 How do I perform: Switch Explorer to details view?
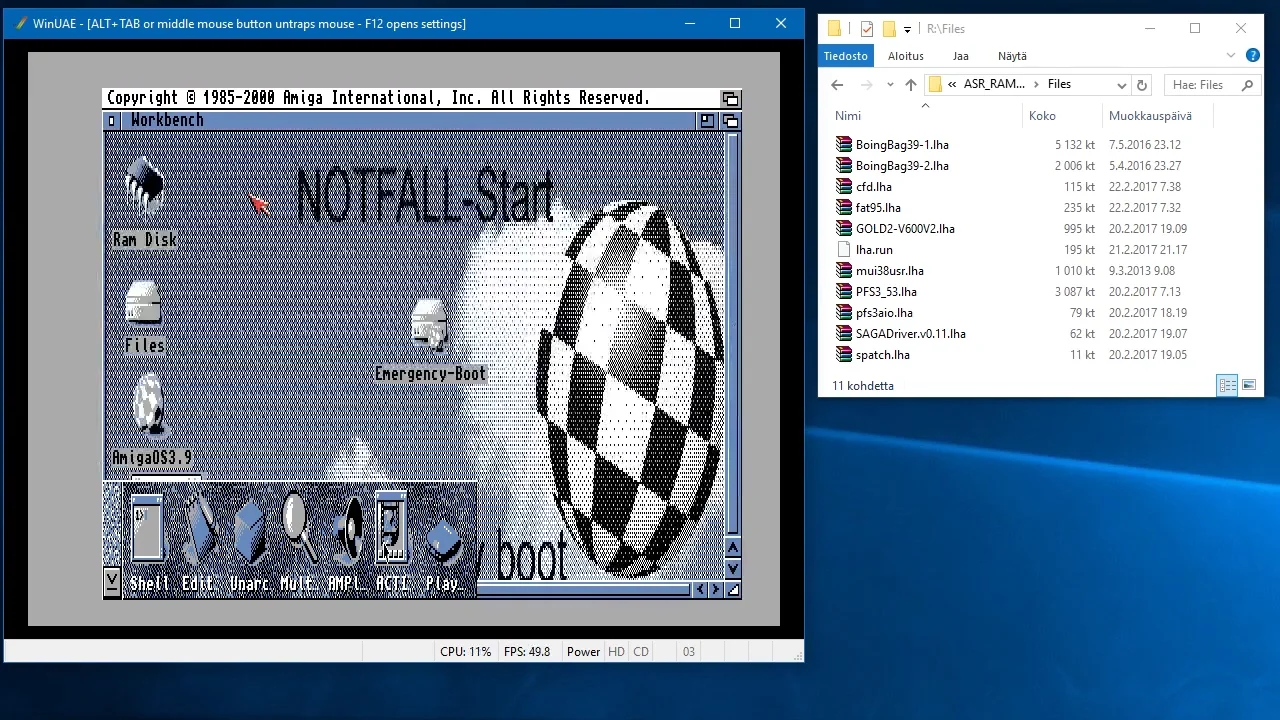pos(1227,385)
